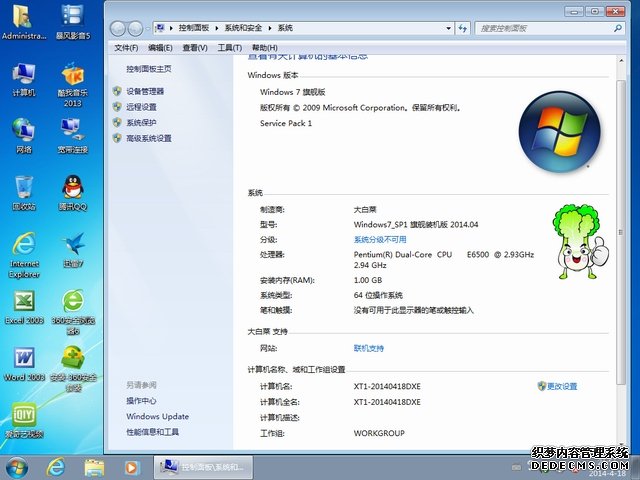Open the 文件(F) menu
The height and width of the screenshot is (480, 640).
pos(126,48)
